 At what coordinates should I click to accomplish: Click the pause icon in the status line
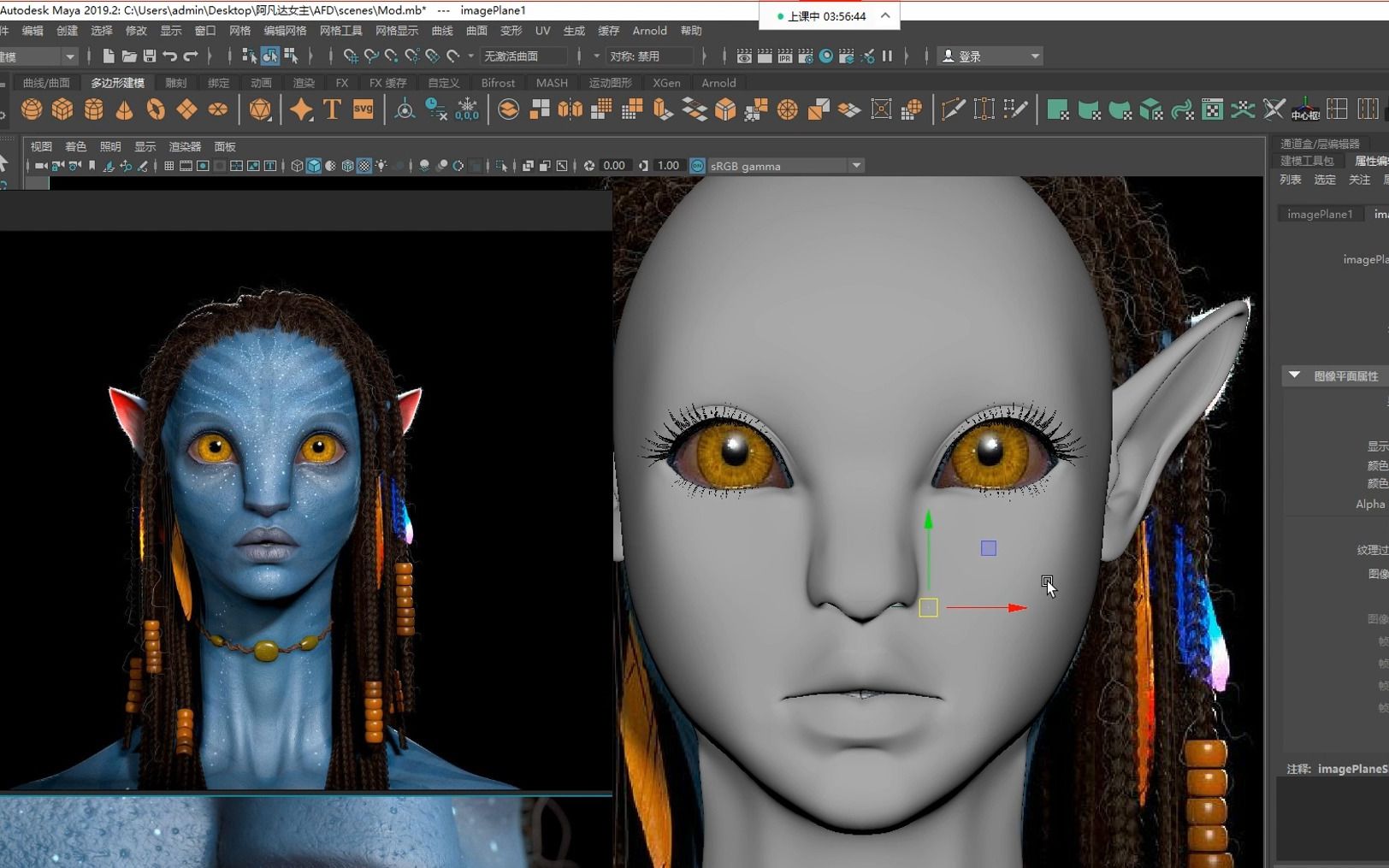(888, 56)
